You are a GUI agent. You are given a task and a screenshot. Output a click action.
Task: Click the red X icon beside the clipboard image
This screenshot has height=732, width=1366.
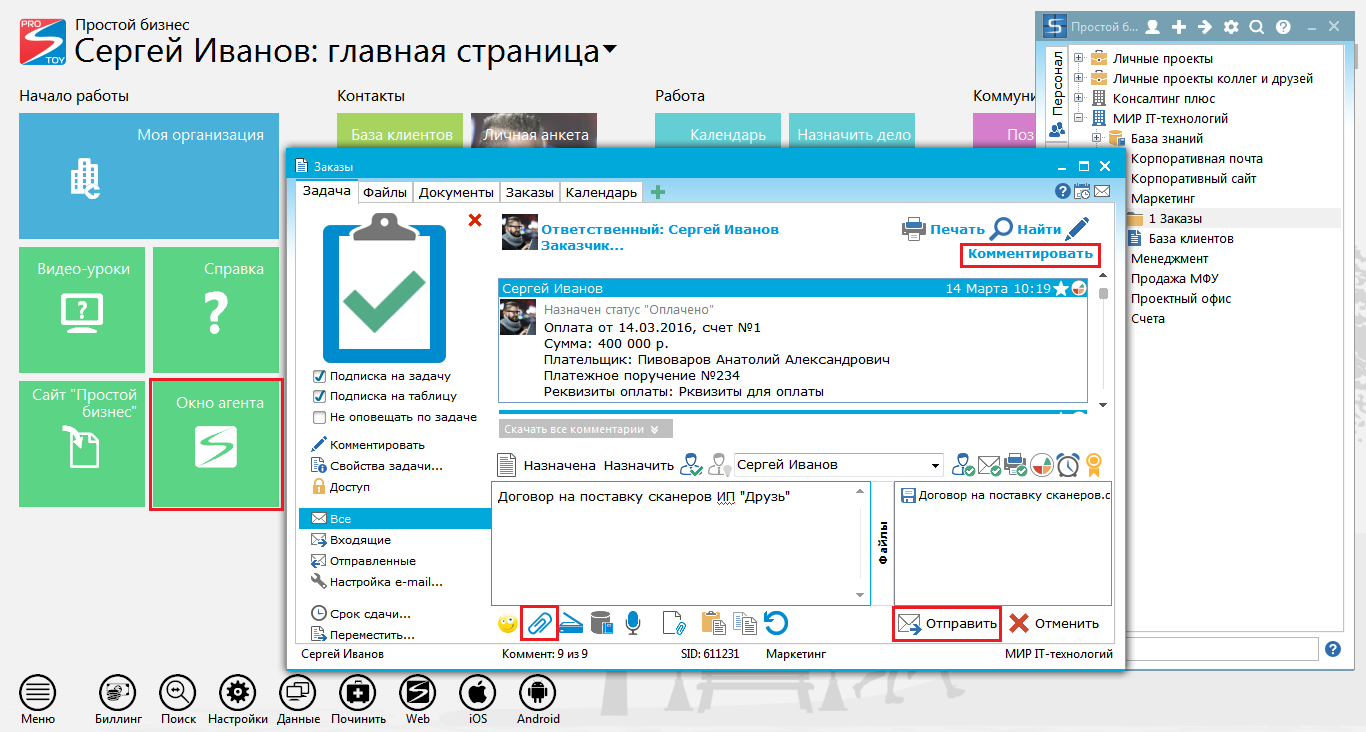pos(475,220)
